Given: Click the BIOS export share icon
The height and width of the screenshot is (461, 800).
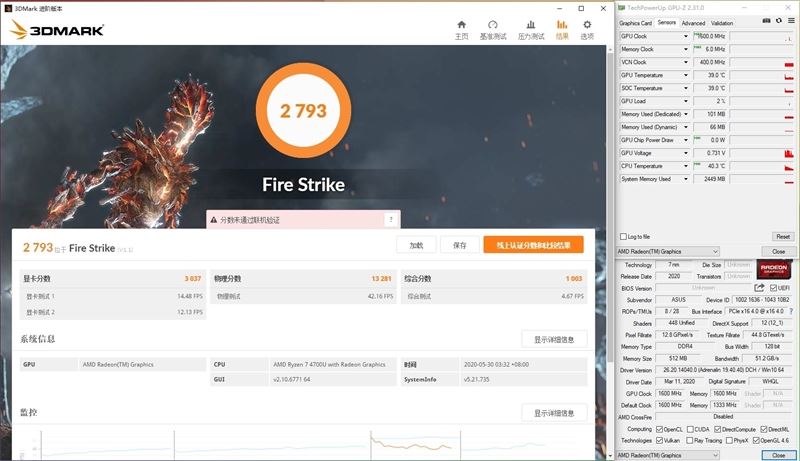Looking at the screenshot, I should 759,288.
